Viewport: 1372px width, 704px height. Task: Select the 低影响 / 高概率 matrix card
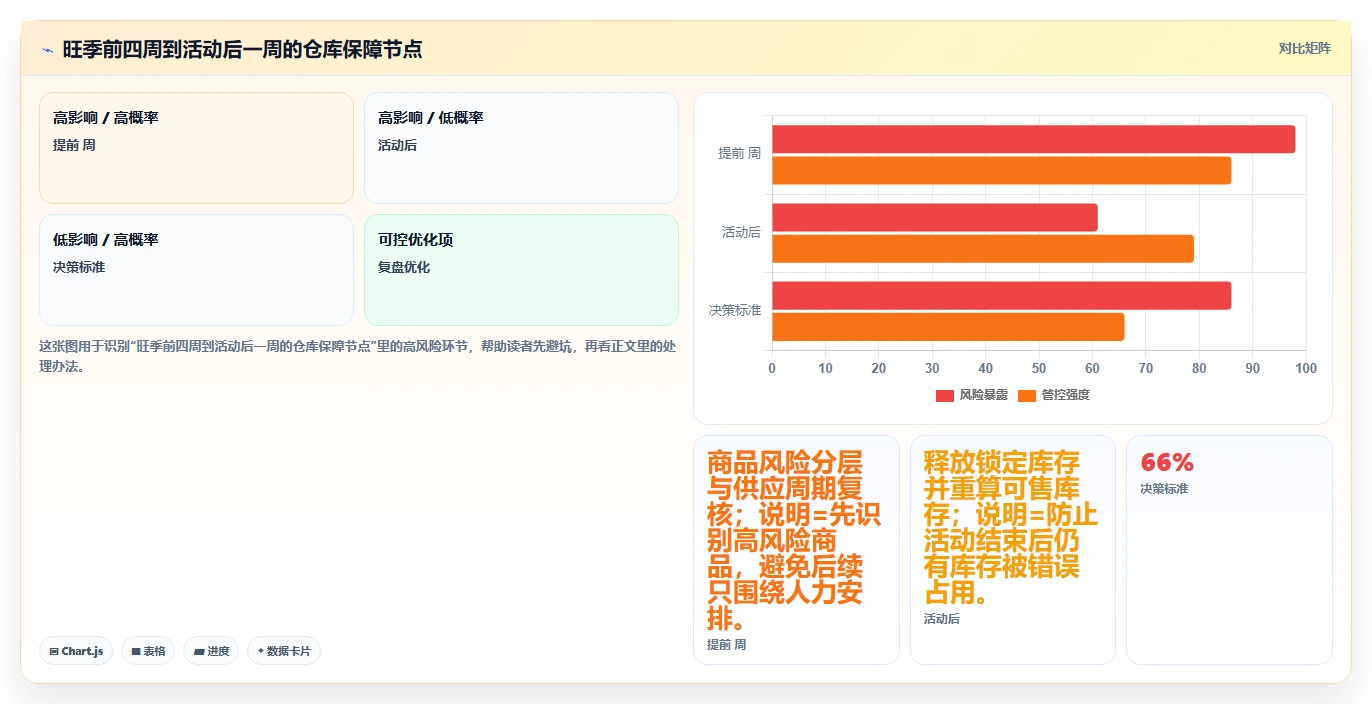[x=196, y=270]
